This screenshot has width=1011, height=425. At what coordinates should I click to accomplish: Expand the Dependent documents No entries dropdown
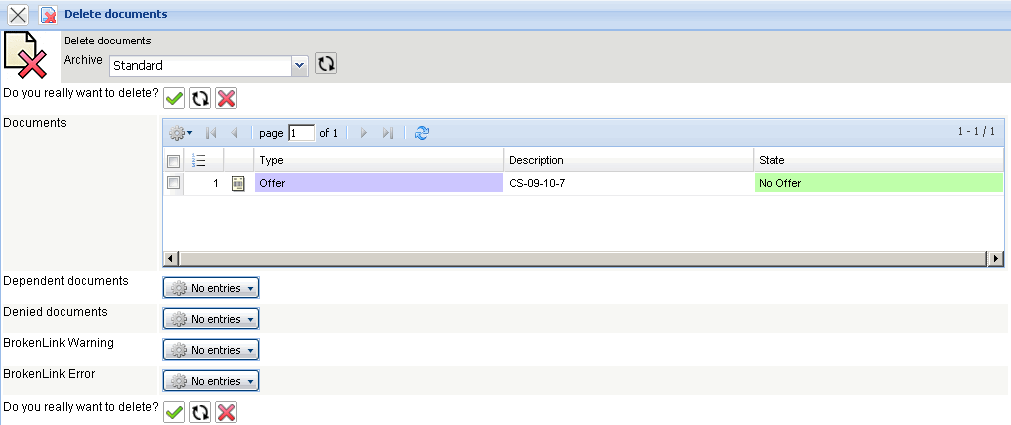[x=211, y=288]
